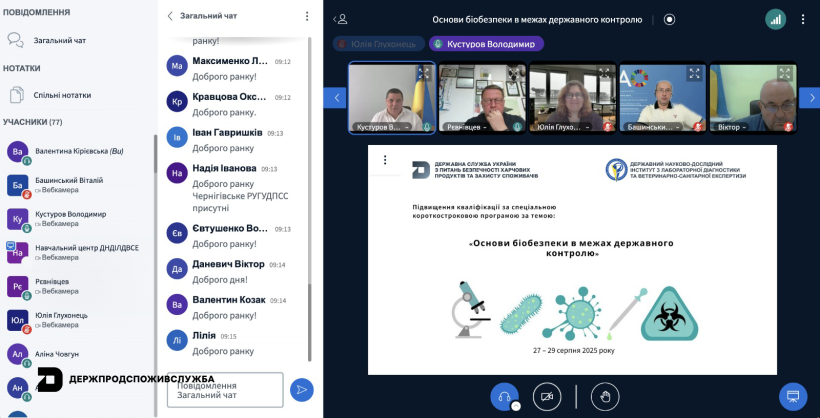
Task: Click the recording indicator icon
Action: pos(669,19)
